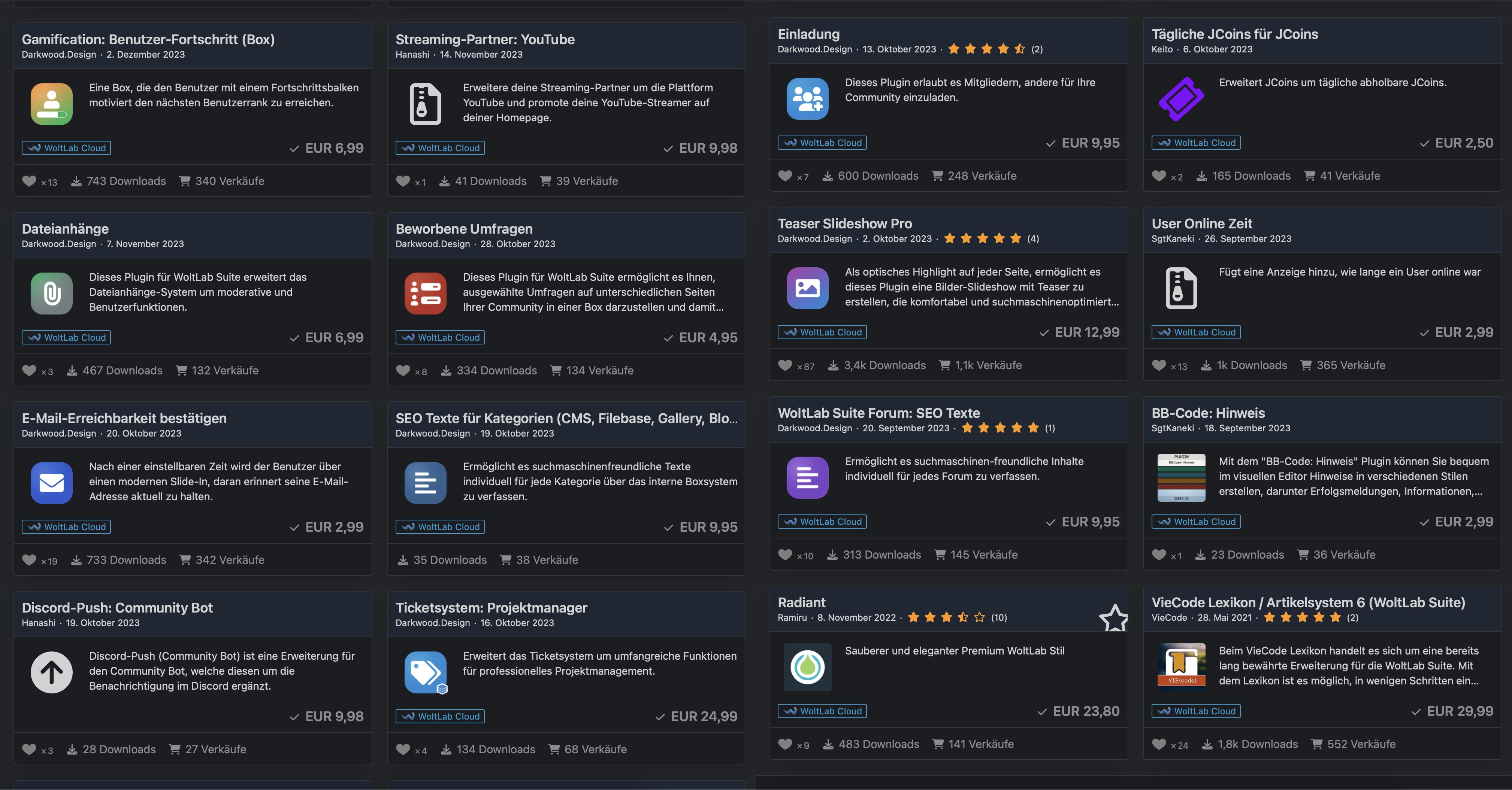The image size is (1512, 790).
Task: Click the WoltLab Cloud badge on Einladung
Action: pyautogui.click(x=822, y=143)
